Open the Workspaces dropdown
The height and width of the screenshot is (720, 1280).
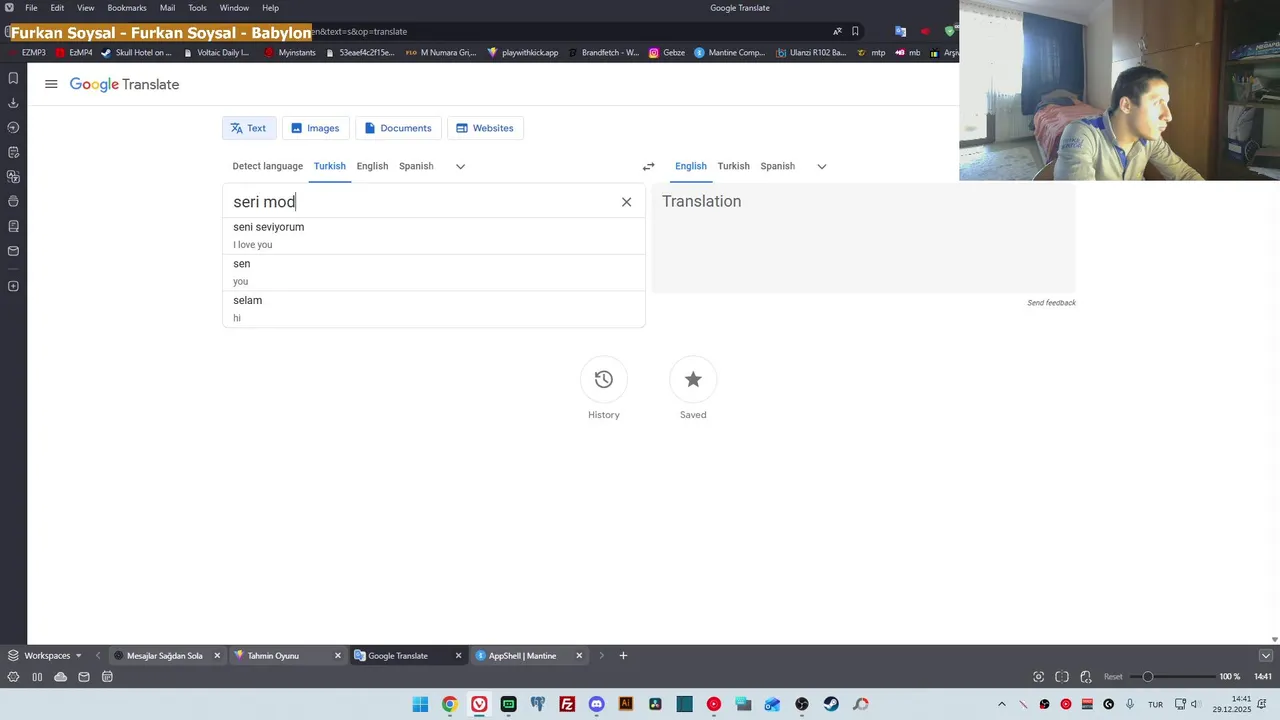point(45,656)
